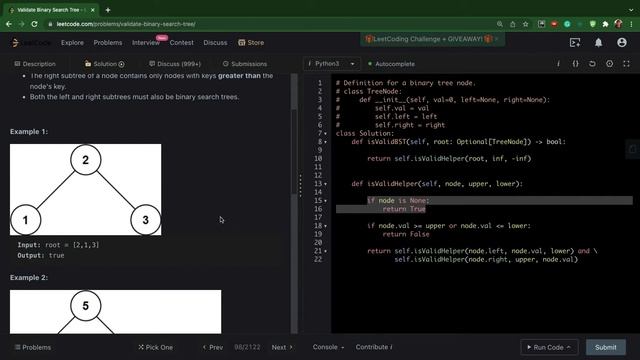This screenshot has height=360, width=640.
Task: Reload the LeetCode page
Action: click(34, 24)
